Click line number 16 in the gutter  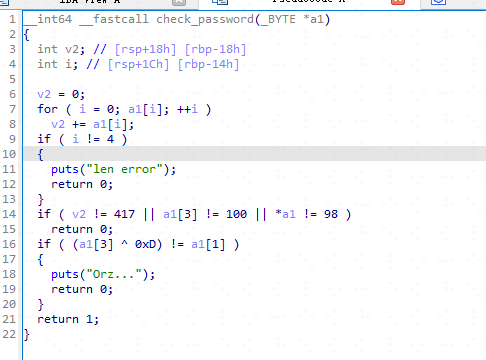(9, 244)
